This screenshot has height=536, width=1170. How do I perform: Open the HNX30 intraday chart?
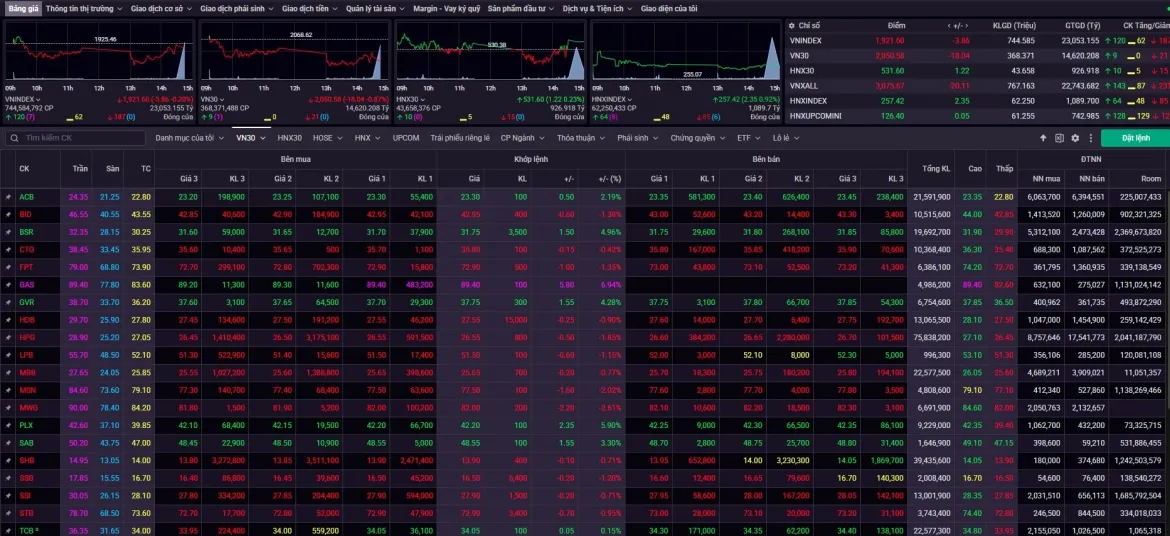[490, 50]
